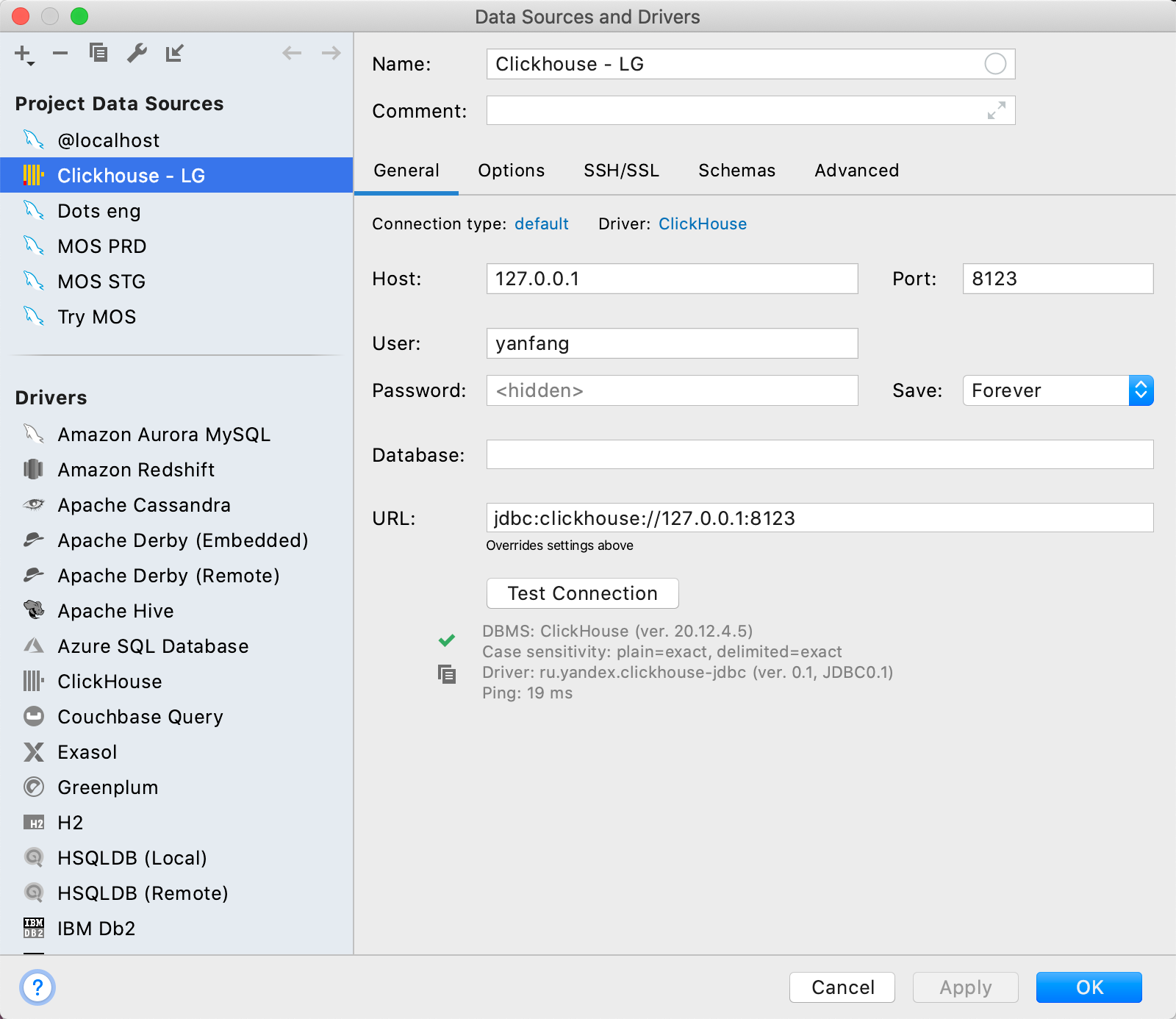Import data sources using the import arrow icon

[174, 52]
